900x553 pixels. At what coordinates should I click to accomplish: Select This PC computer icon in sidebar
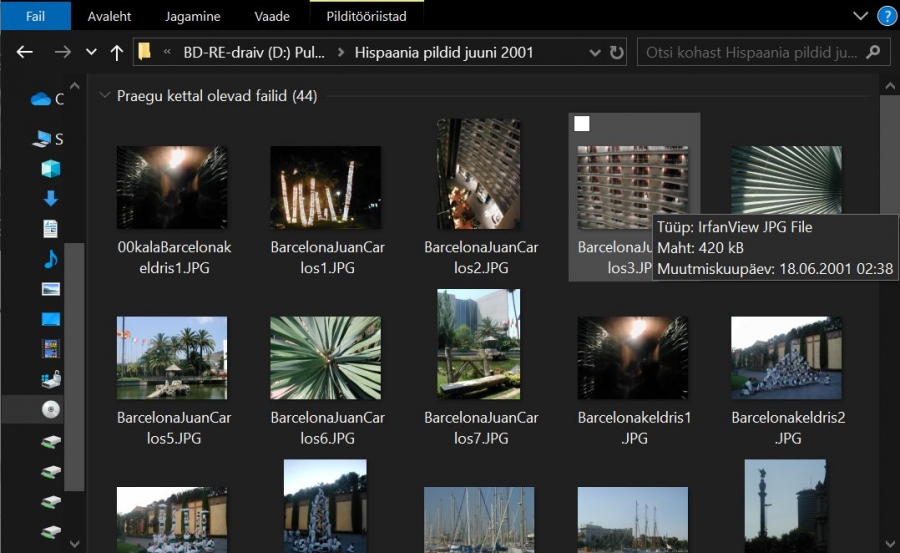click(41, 138)
